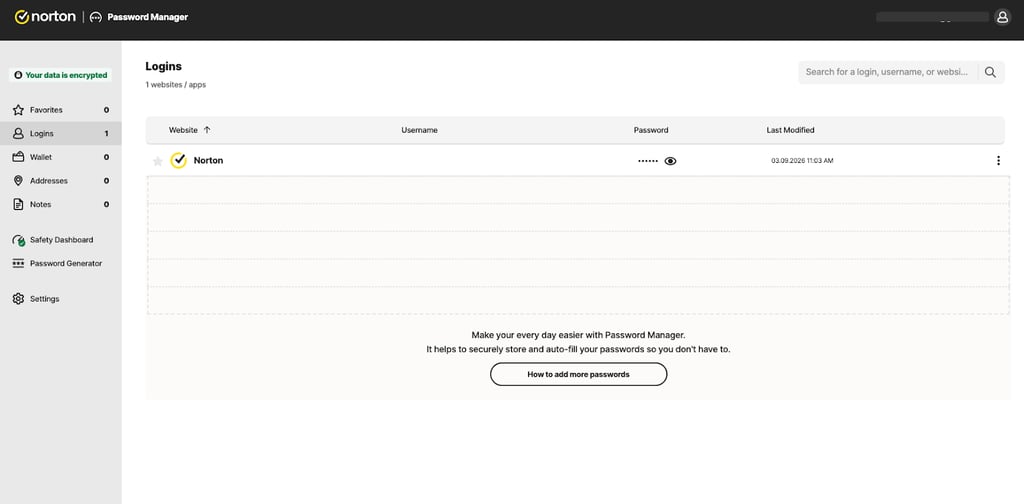The height and width of the screenshot is (504, 1024).
Task: Reveal the Norton password with eye icon
Action: (x=670, y=161)
